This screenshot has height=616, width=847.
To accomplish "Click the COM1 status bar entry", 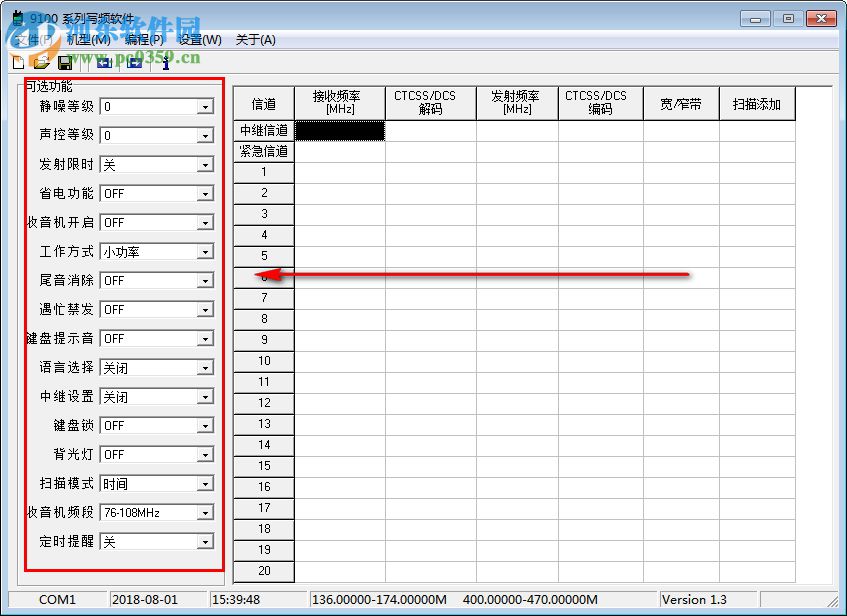I will click(57, 600).
